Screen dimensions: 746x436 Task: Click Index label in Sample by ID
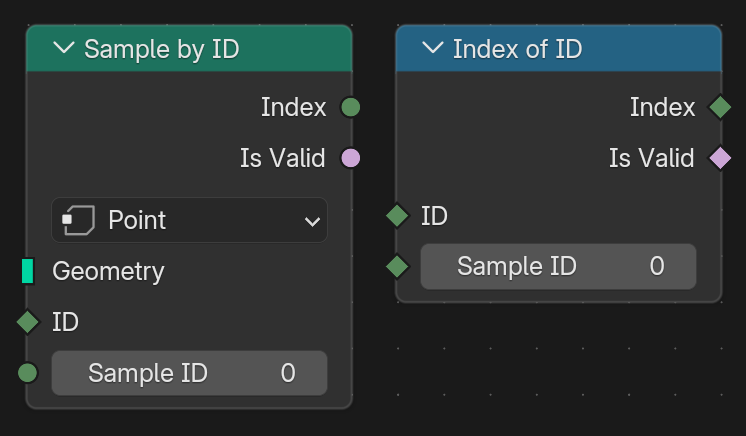(x=294, y=107)
